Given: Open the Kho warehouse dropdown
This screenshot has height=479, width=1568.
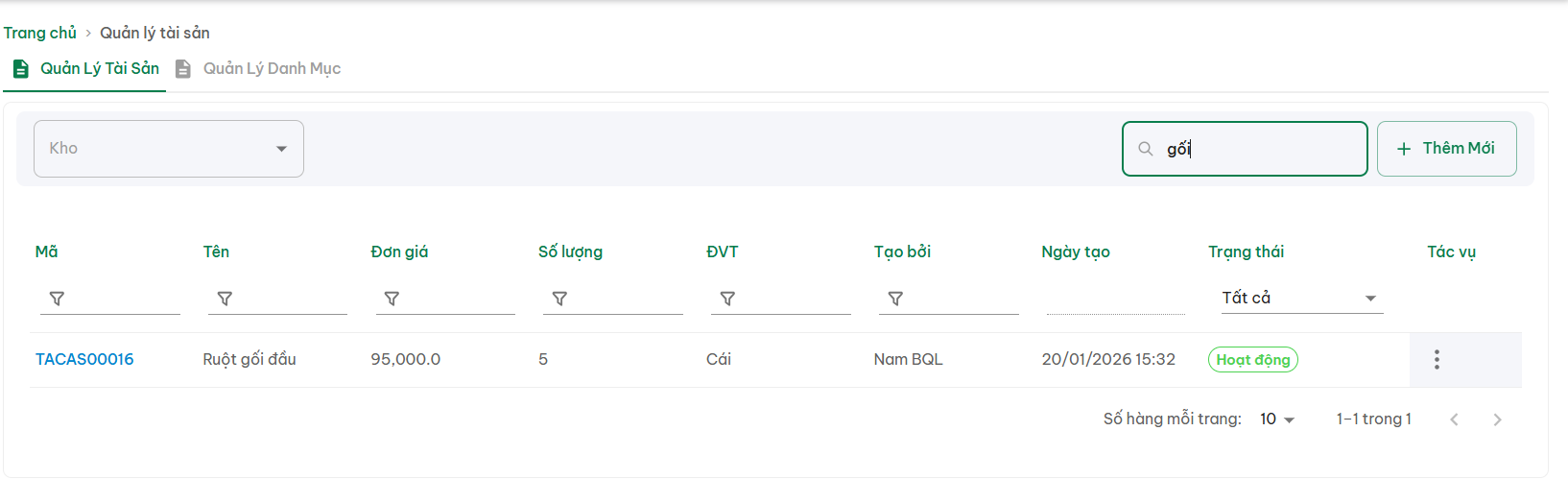Looking at the screenshot, I should coord(169,149).
